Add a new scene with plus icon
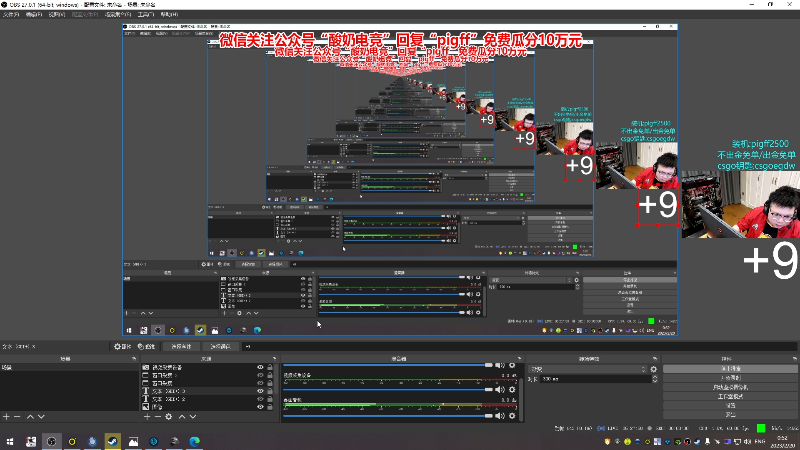Image resolution: width=800 pixels, height=450 pixels. tap(6, 417)
